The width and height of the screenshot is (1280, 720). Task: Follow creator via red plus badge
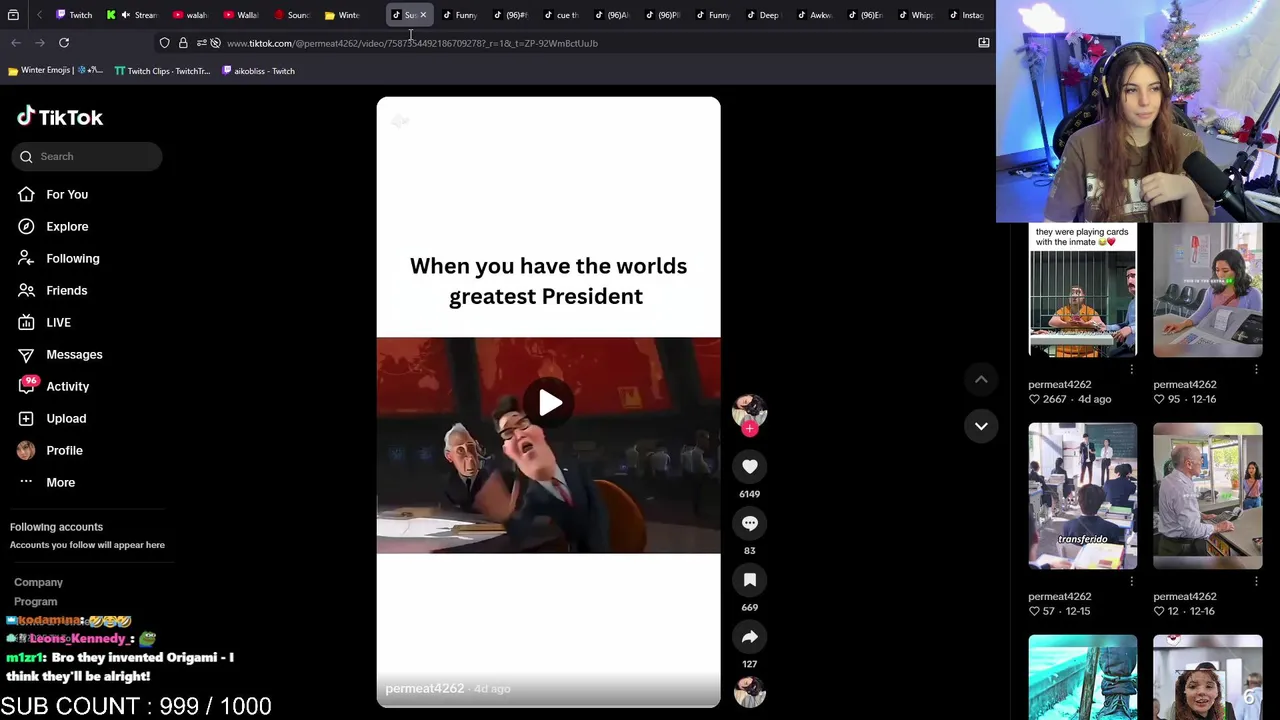750,429
